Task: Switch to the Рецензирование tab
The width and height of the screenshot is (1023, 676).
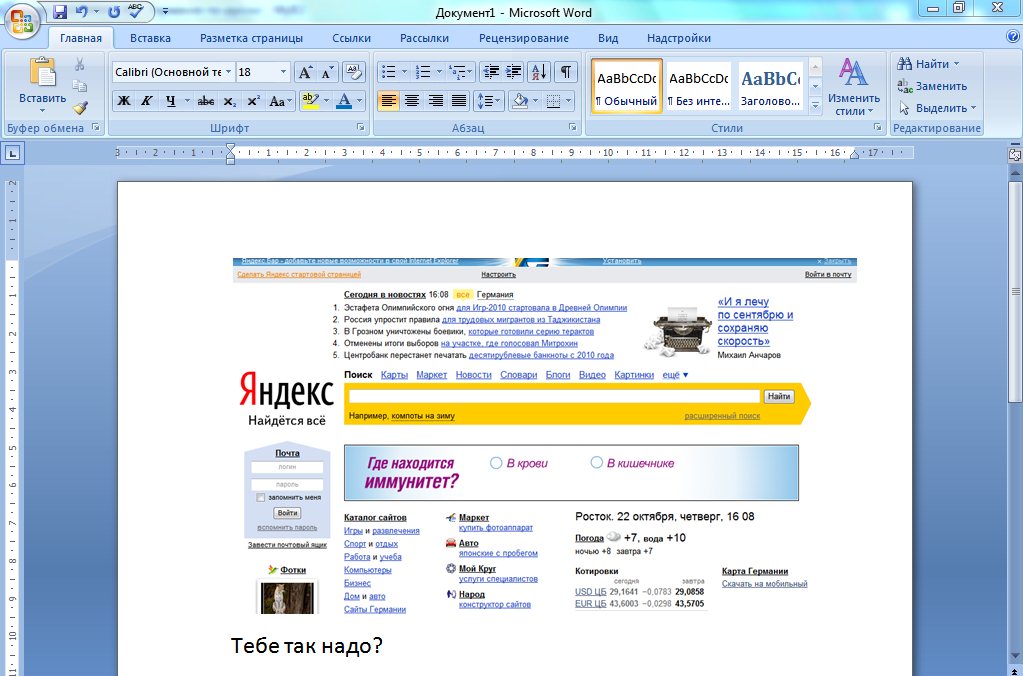Action: pos(524,38)
